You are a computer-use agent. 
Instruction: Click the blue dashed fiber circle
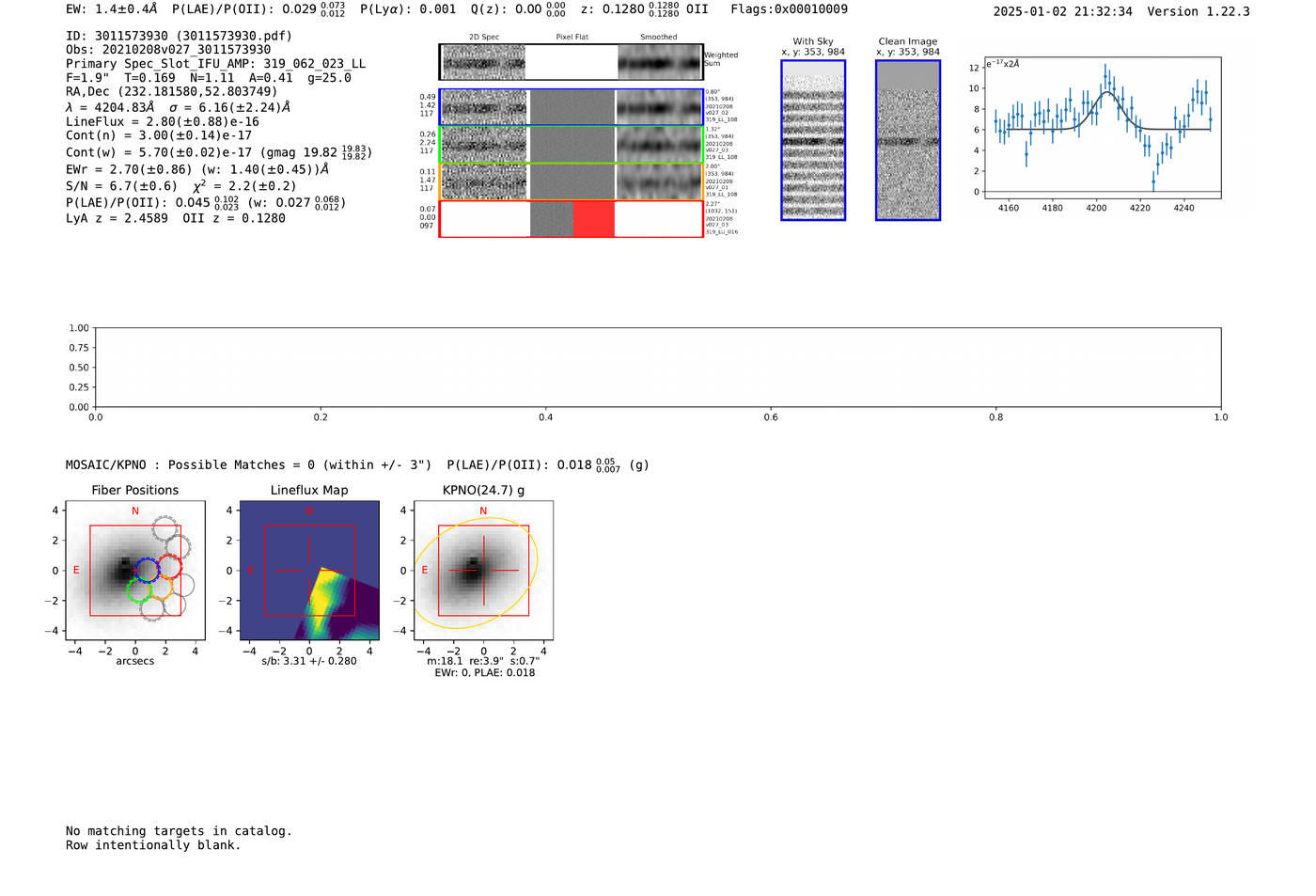(x=146, y=570)
